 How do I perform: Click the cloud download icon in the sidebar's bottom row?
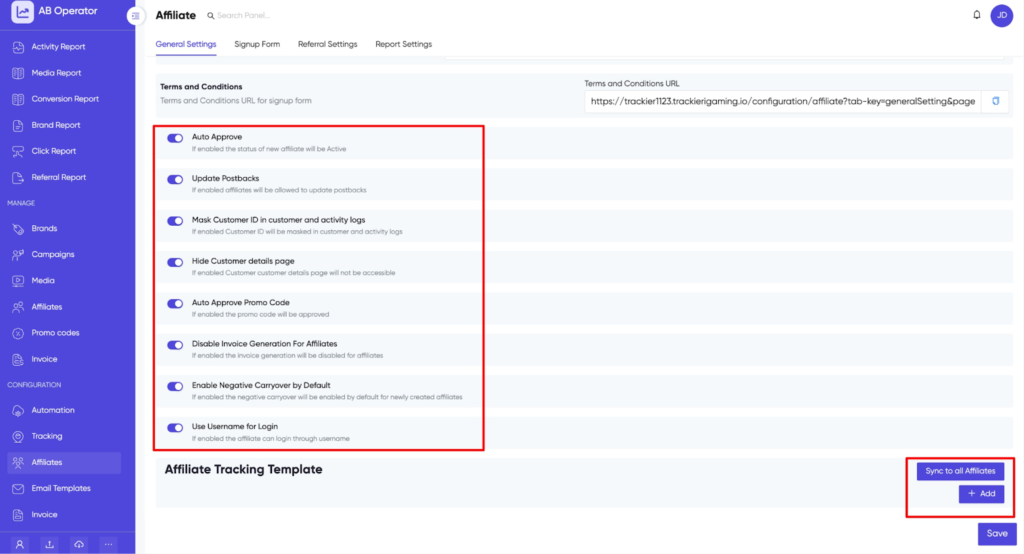click(79, 544)
